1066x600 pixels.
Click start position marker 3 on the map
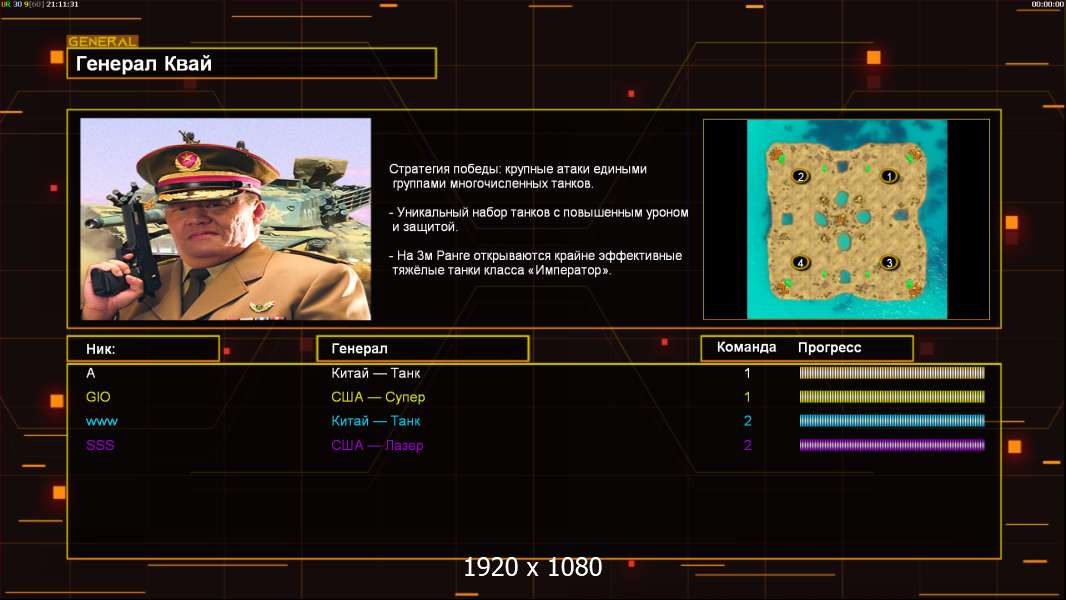[x=888, y=263]
